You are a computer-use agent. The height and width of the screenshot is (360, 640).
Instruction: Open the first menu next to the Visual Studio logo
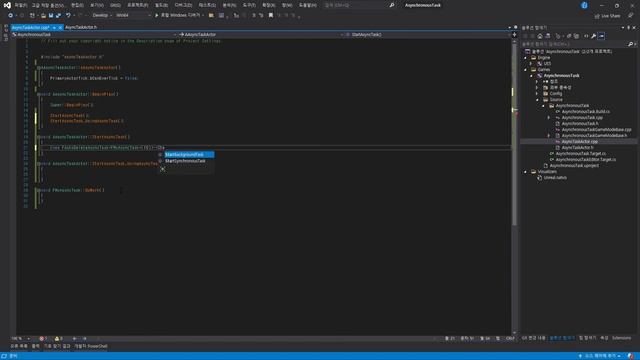pyautogui.click(x=20, y=5)
